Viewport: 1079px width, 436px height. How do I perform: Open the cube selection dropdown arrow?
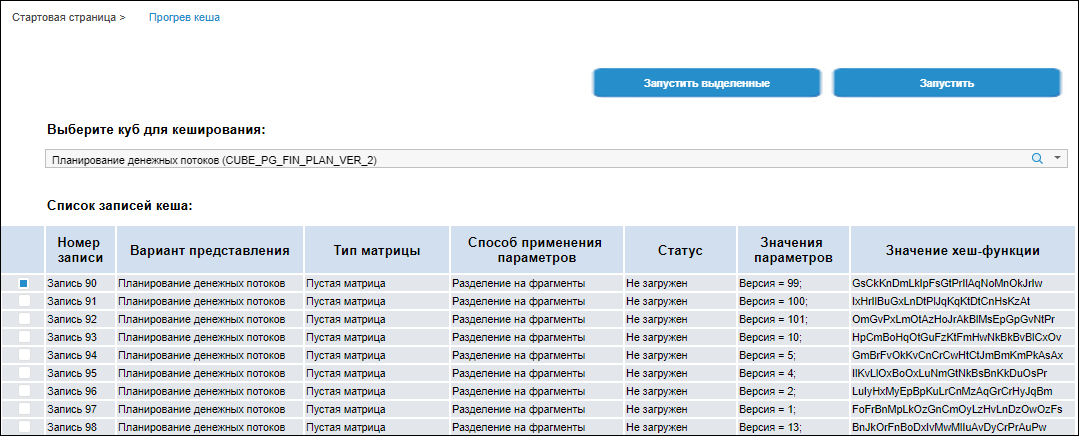[1058, 158]
